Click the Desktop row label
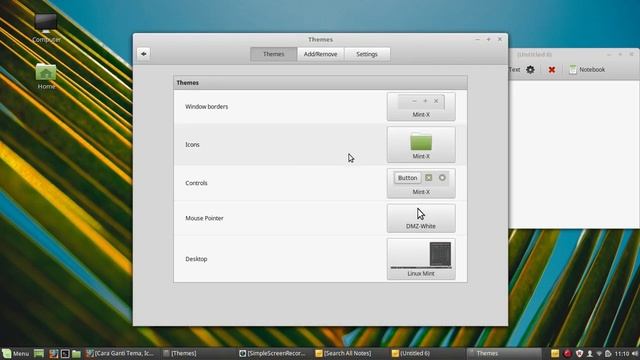Screen dimensions: 640x360 click(x=196, y=259)
